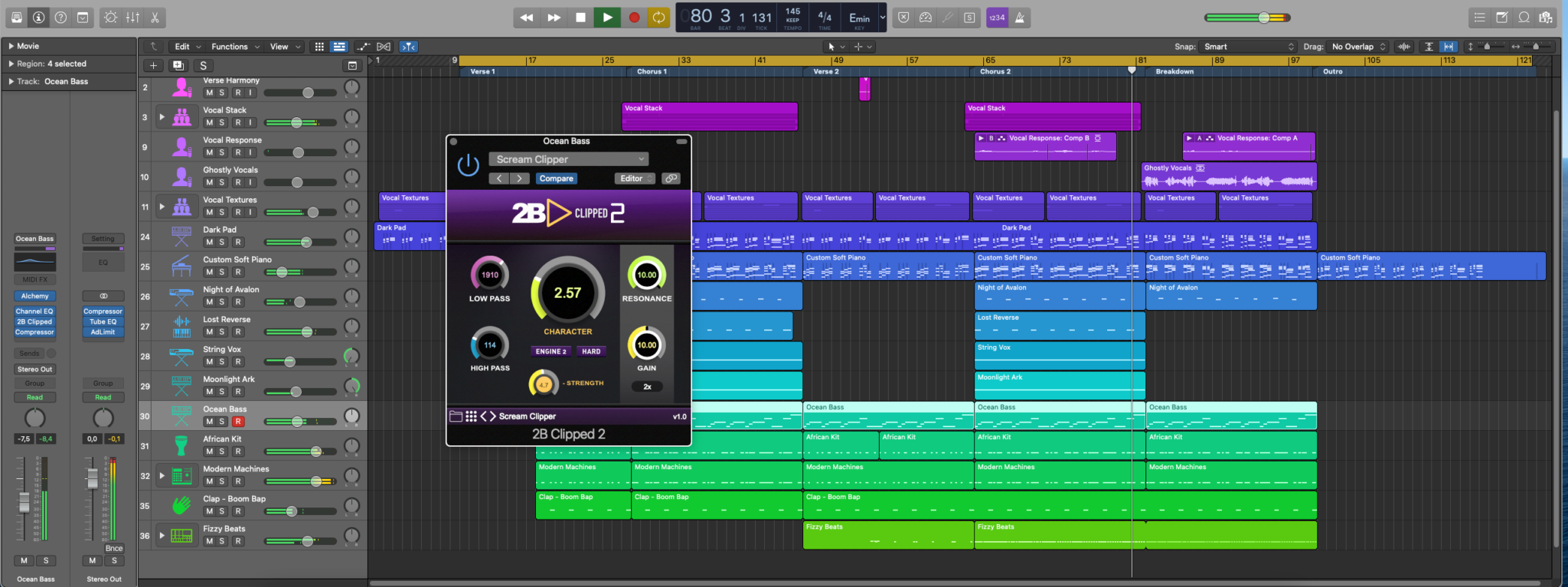The image size is (1568, 587).
Task: Open the plugin preset folder icon
Action: click(456, 416)
